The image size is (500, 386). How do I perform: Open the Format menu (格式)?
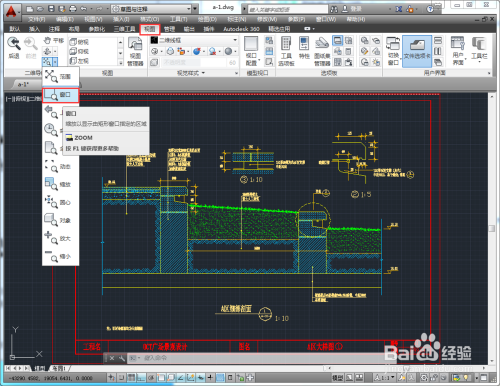pos(149,19)
